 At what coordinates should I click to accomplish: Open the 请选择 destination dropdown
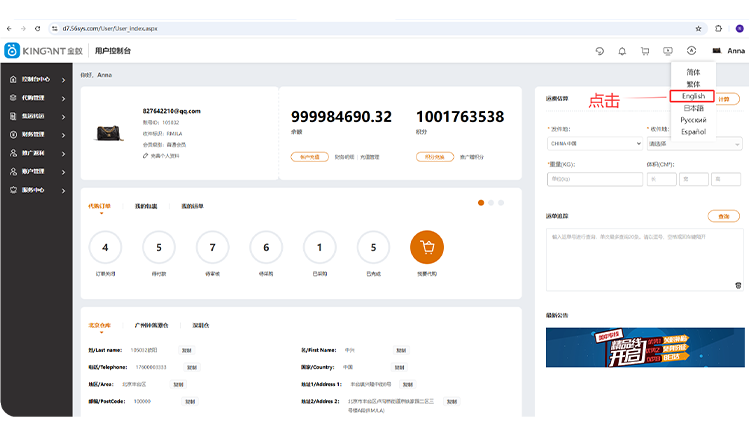694,143
